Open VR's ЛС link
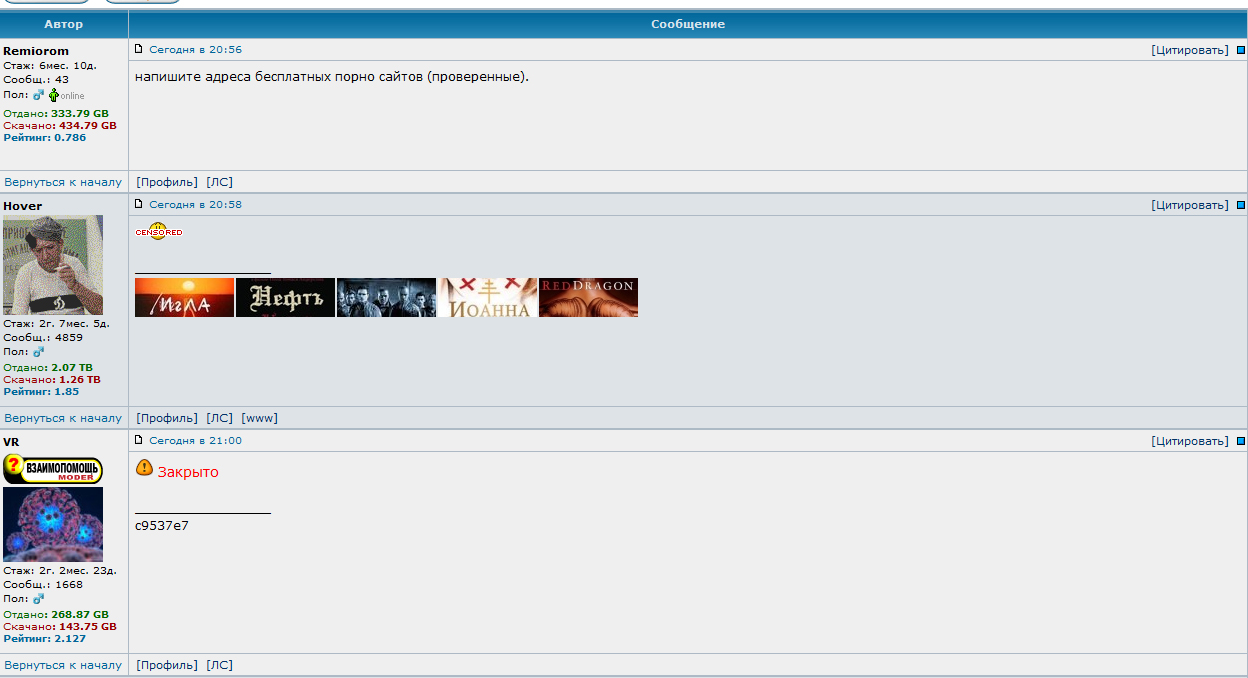Image resolution: width=1248 pixels, height=678 pixels. coord(219,665)
